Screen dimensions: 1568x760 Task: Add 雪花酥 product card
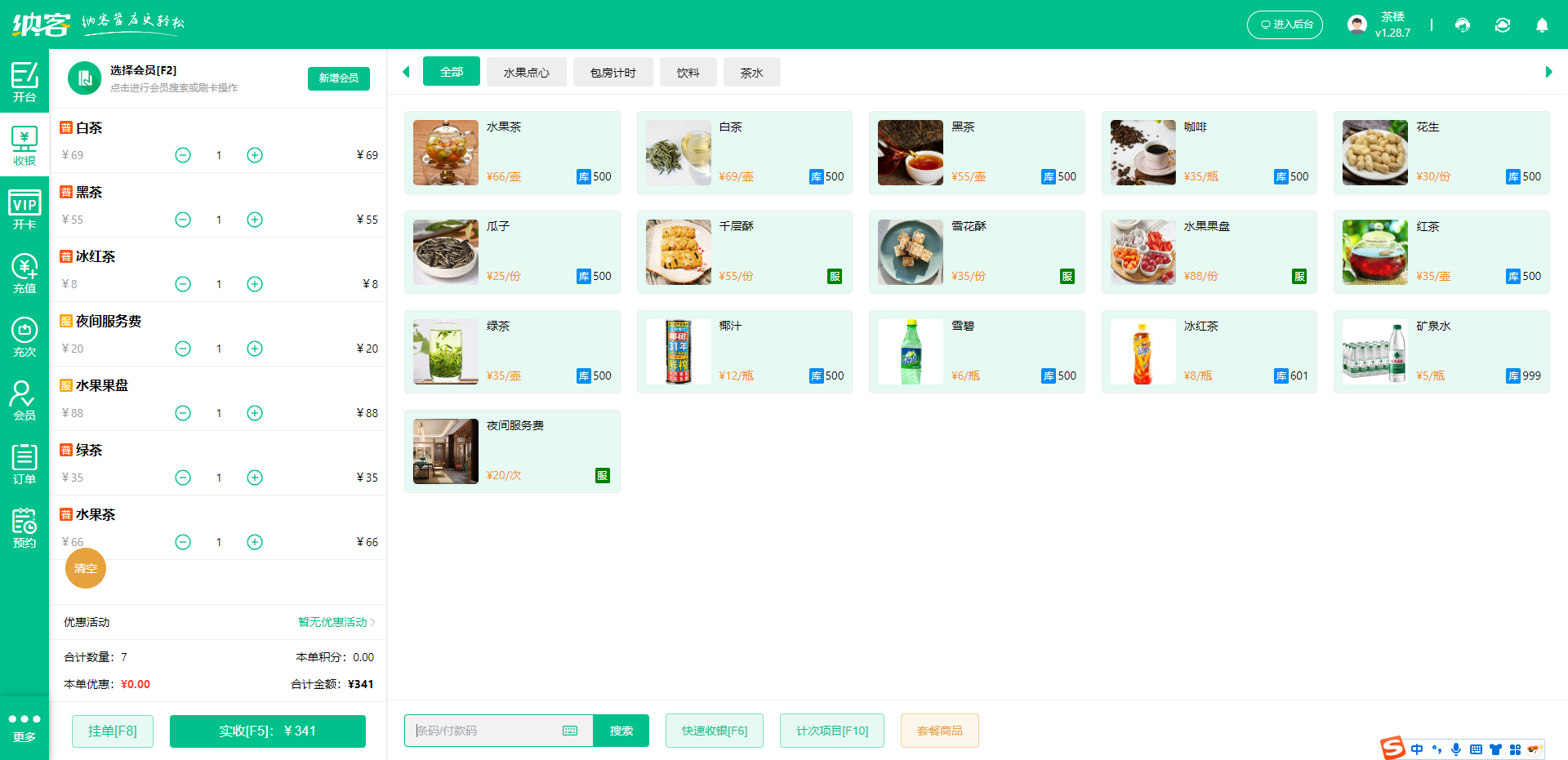[977, 252]
